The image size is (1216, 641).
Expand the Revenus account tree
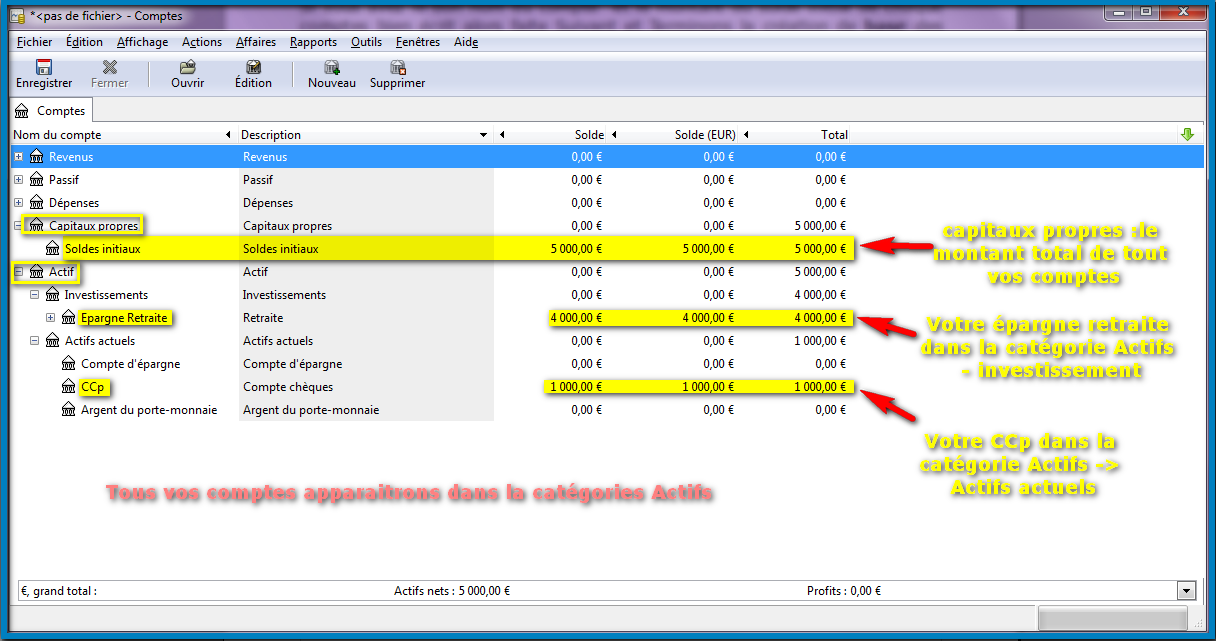[x=18, y=157]
